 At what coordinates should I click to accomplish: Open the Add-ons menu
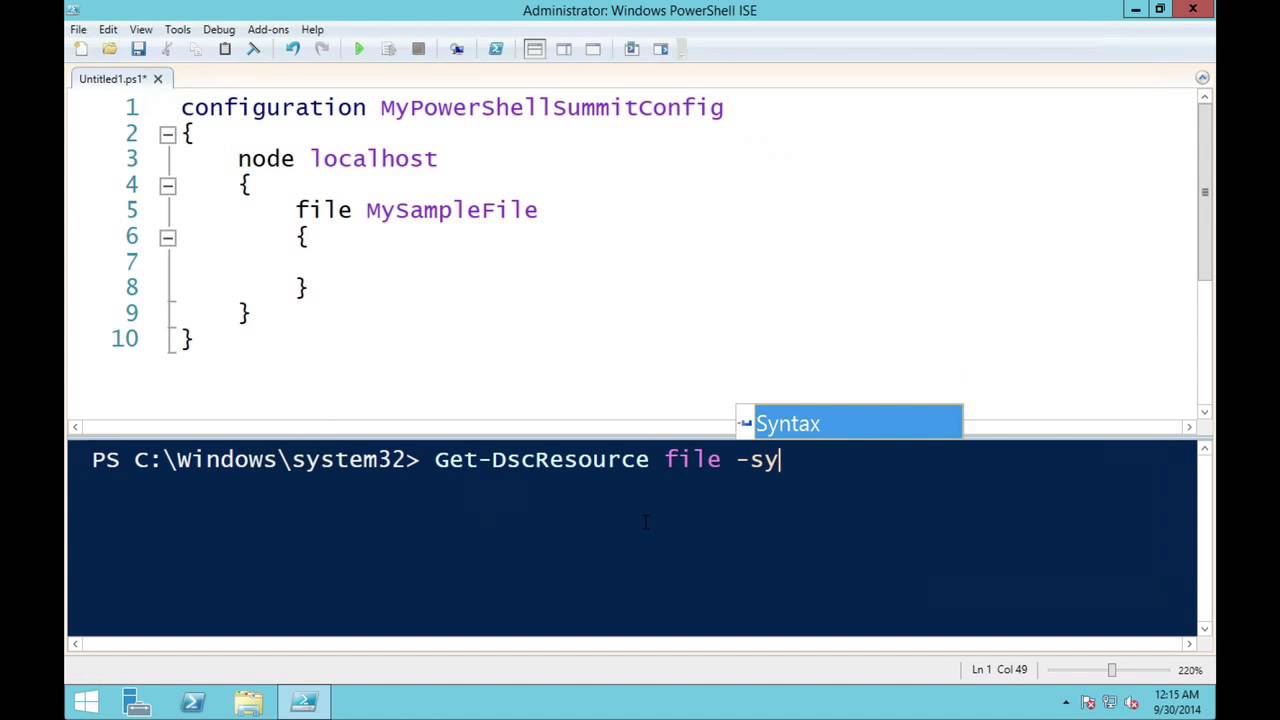[x=268, y=30]
